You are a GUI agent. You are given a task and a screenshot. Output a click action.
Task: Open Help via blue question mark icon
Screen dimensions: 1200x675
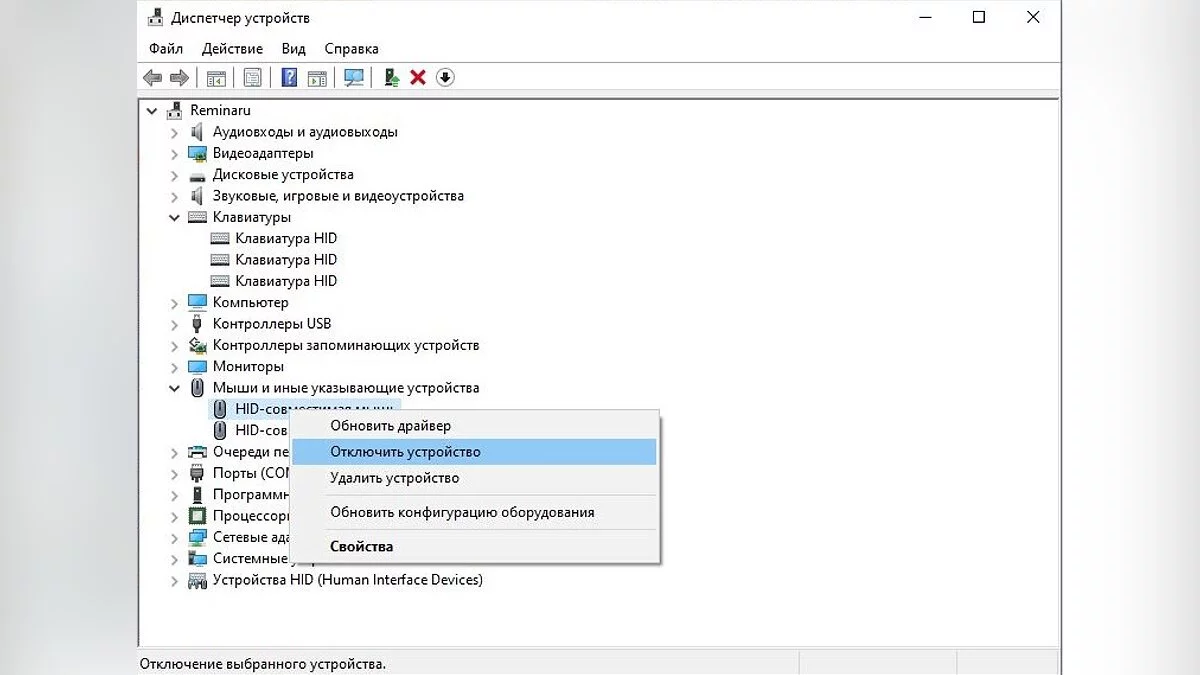(289, 77)
